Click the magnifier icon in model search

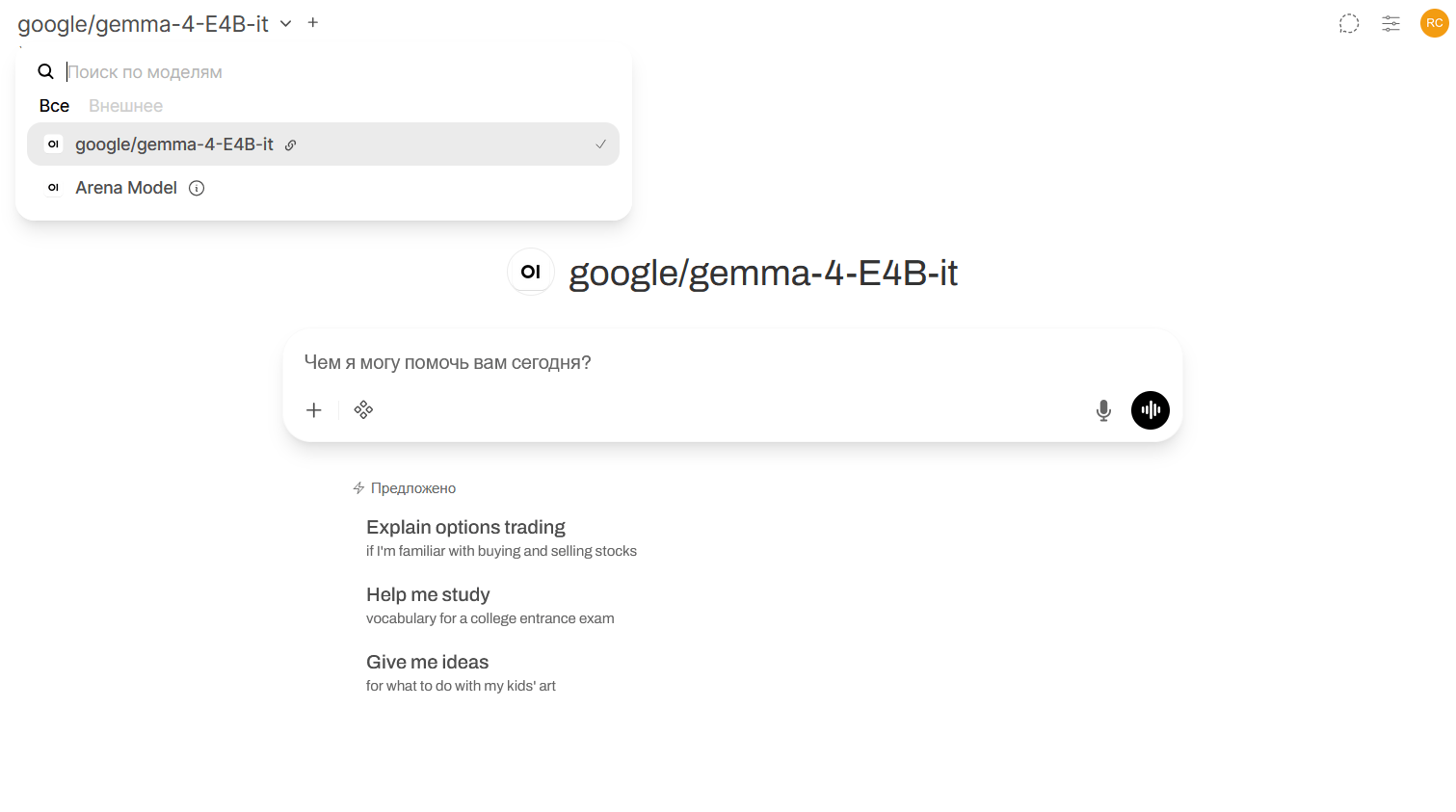[x=45, y=71]
